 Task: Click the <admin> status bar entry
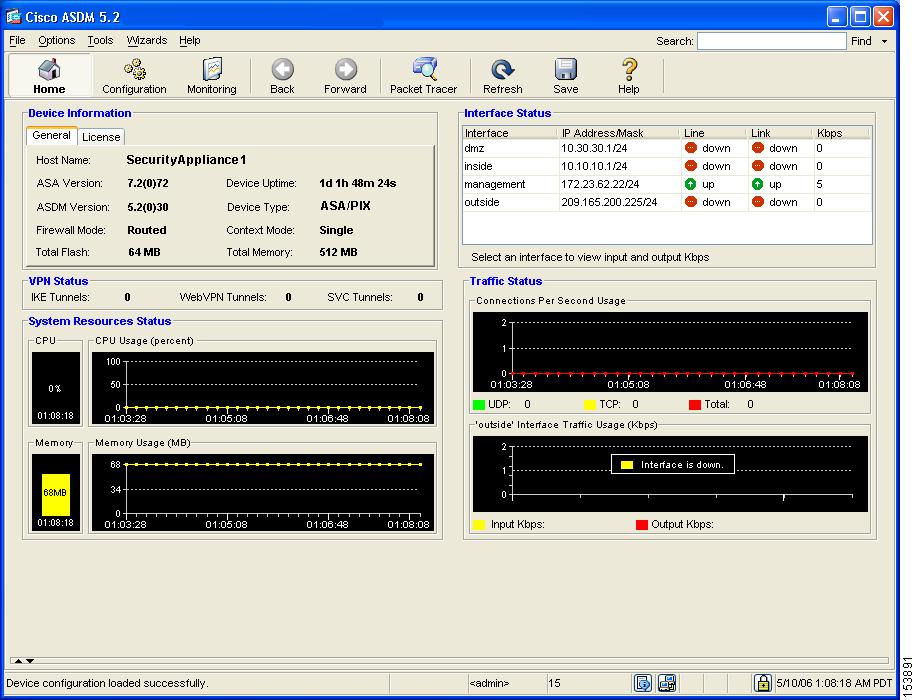tap(489, 683)
